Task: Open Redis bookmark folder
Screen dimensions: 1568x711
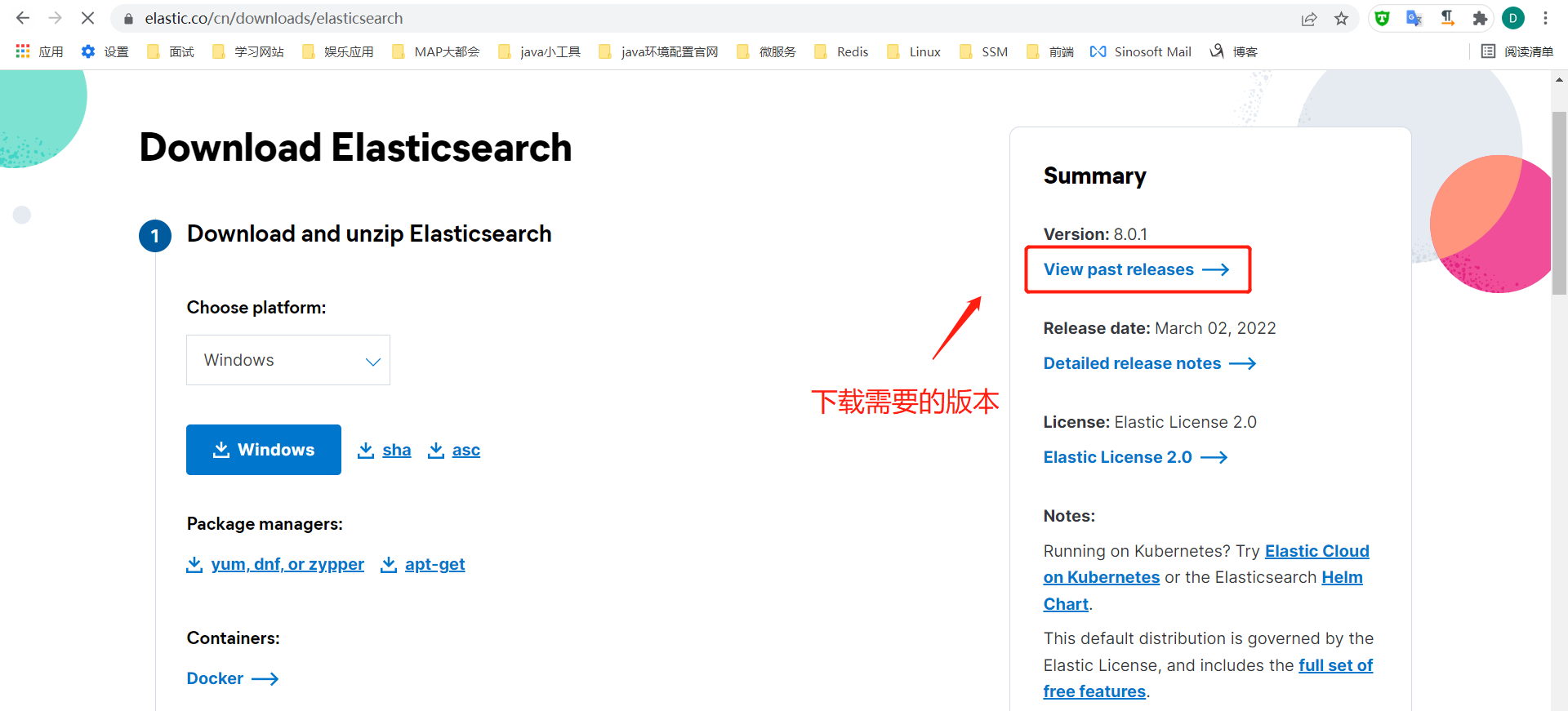Action: click(x=841, y=51)
